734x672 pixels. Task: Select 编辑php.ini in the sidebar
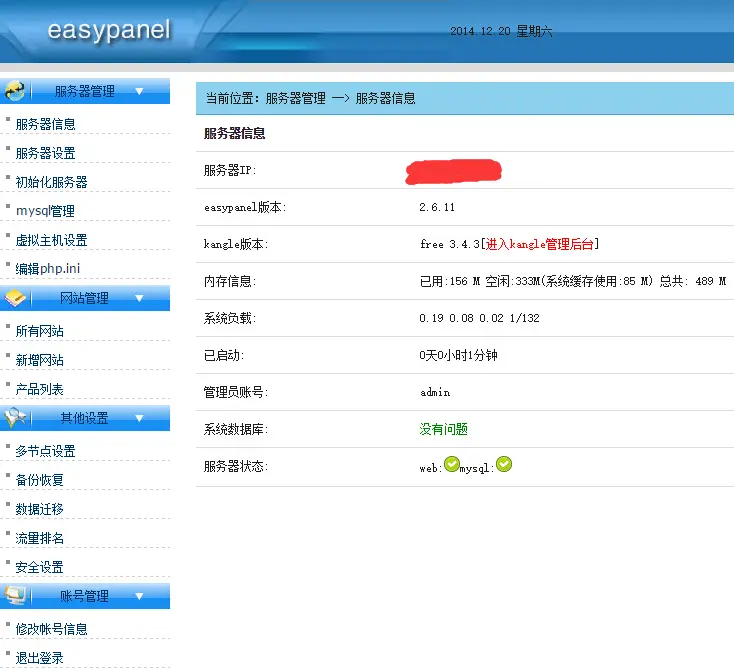pos(47,269)
